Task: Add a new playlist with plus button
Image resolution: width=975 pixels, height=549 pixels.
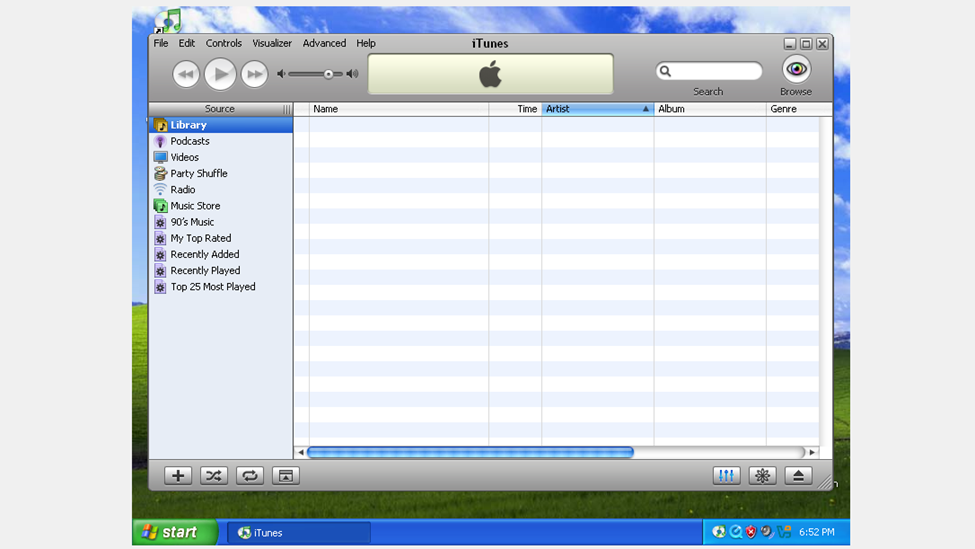Action: tap(178, 476)
